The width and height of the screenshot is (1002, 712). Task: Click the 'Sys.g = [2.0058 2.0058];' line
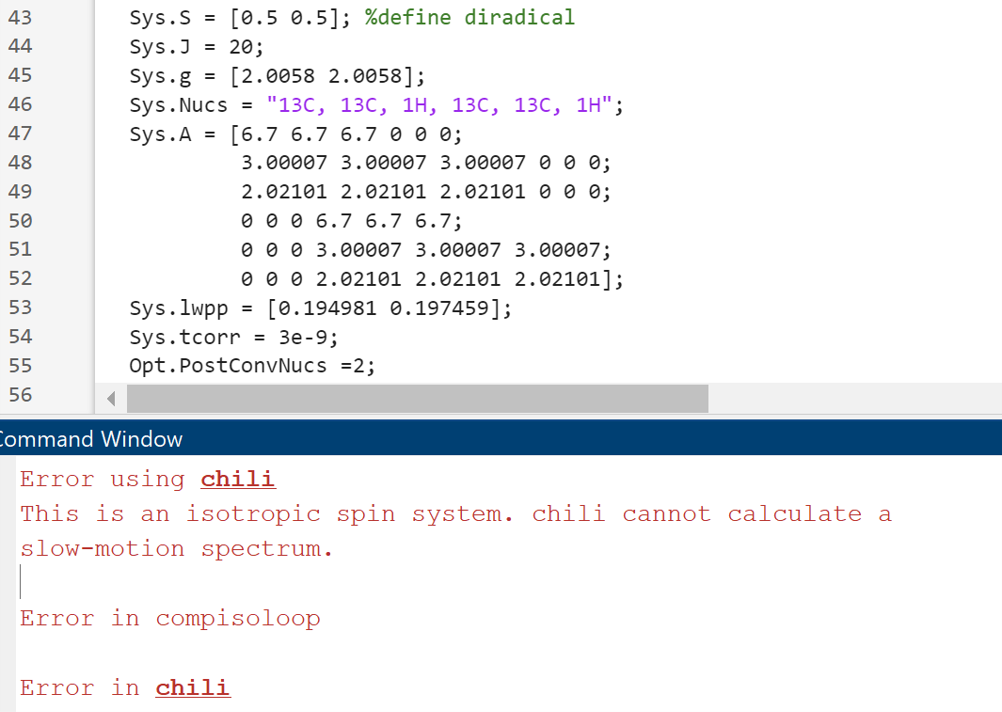coord(277,76)
